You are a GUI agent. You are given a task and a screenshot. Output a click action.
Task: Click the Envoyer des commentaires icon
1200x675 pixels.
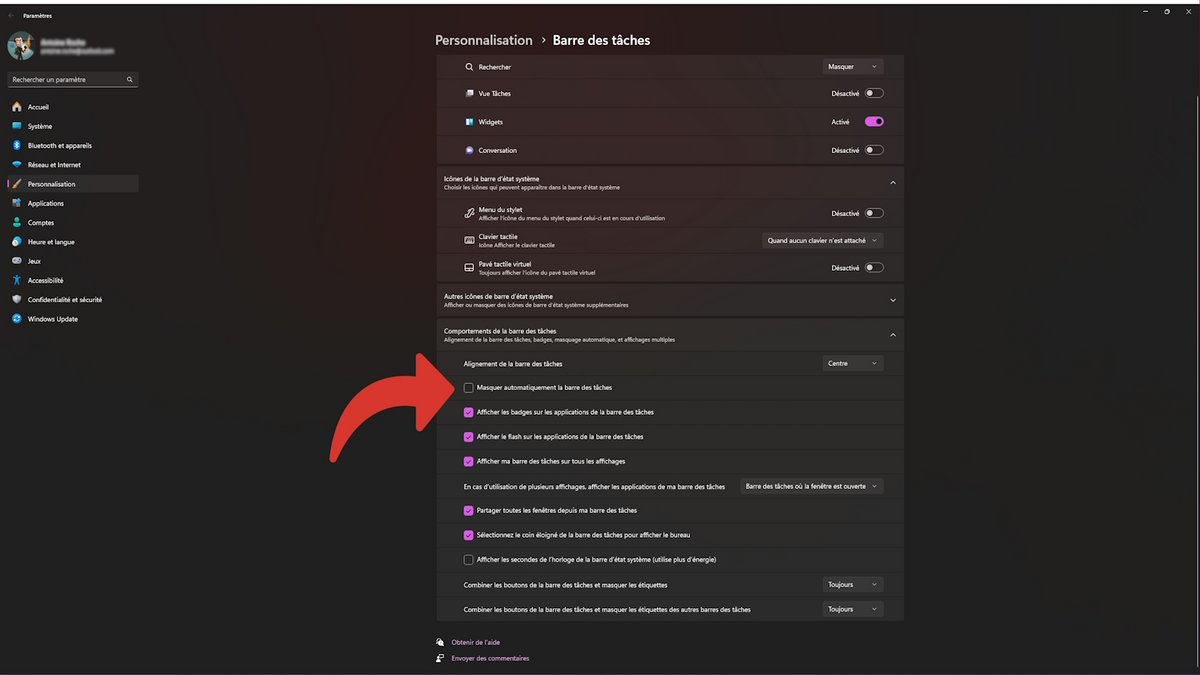(x=440, y=658)
